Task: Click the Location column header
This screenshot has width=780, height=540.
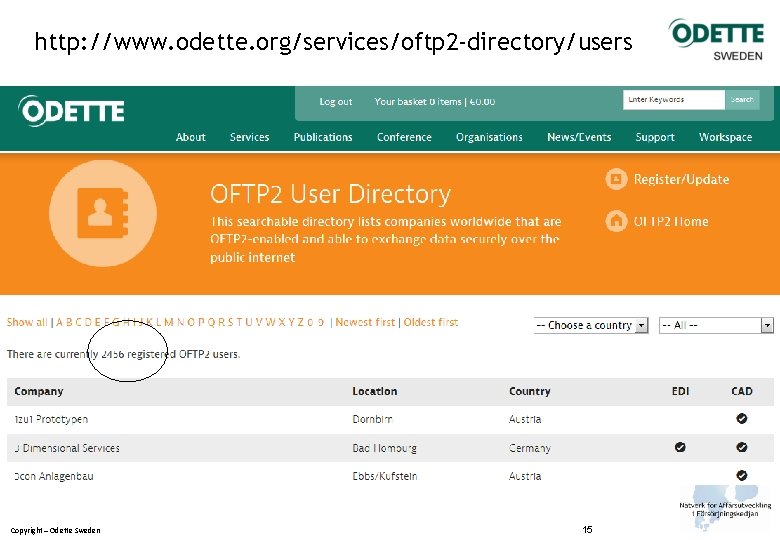Action: [x=375, y=391]
